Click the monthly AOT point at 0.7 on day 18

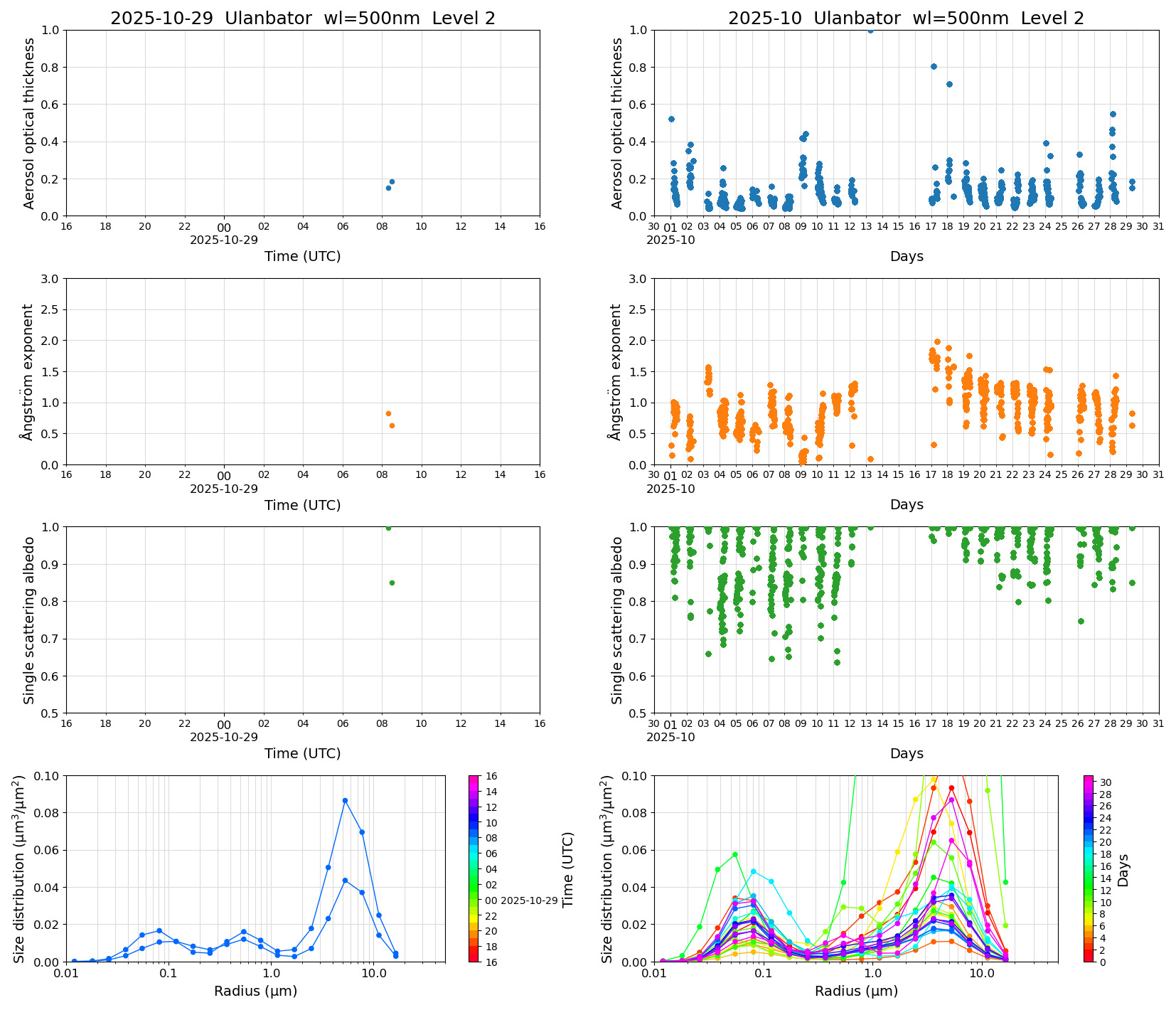[x=949, y=84]
